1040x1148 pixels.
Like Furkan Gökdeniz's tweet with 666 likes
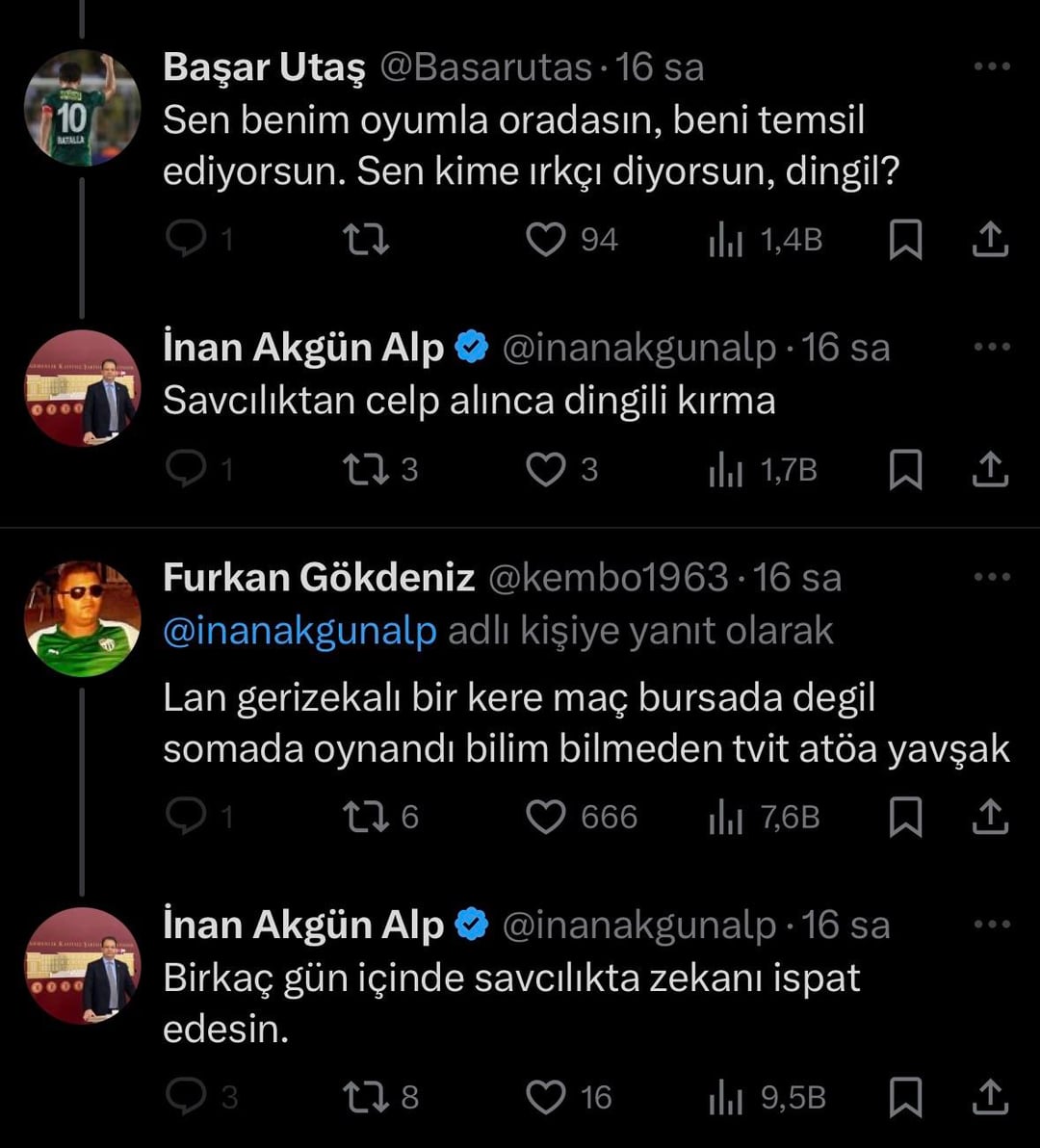546,818
